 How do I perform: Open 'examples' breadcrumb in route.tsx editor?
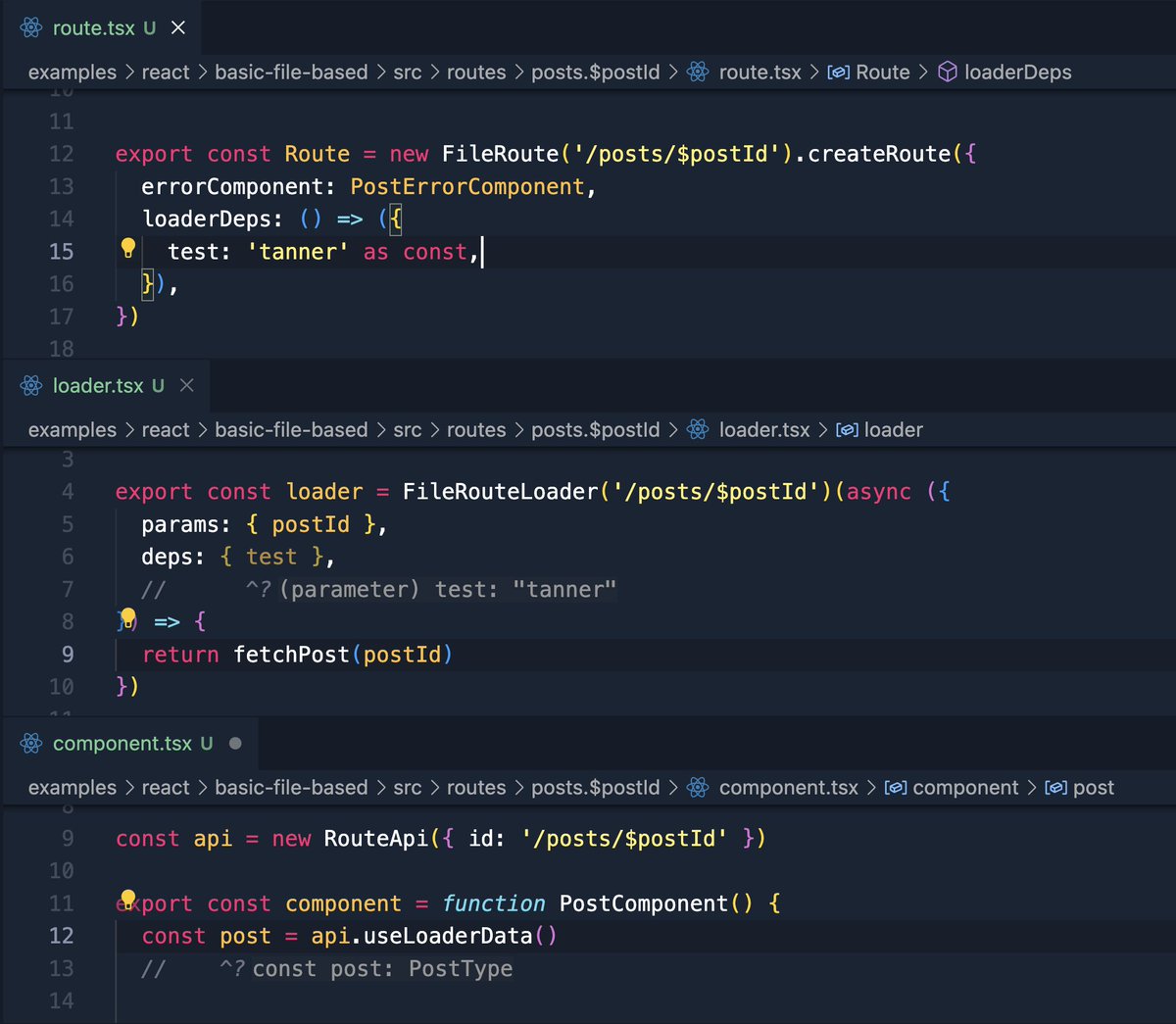pos(73,72)
